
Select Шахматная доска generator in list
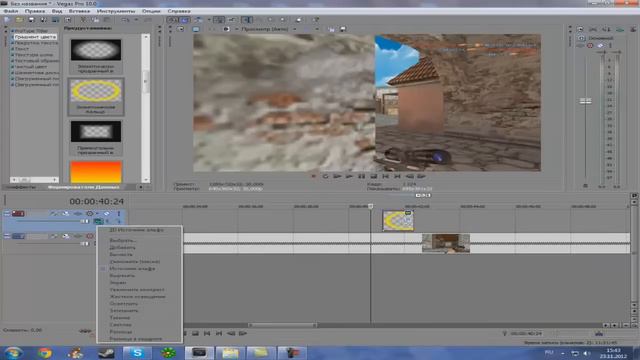(37, 73)
